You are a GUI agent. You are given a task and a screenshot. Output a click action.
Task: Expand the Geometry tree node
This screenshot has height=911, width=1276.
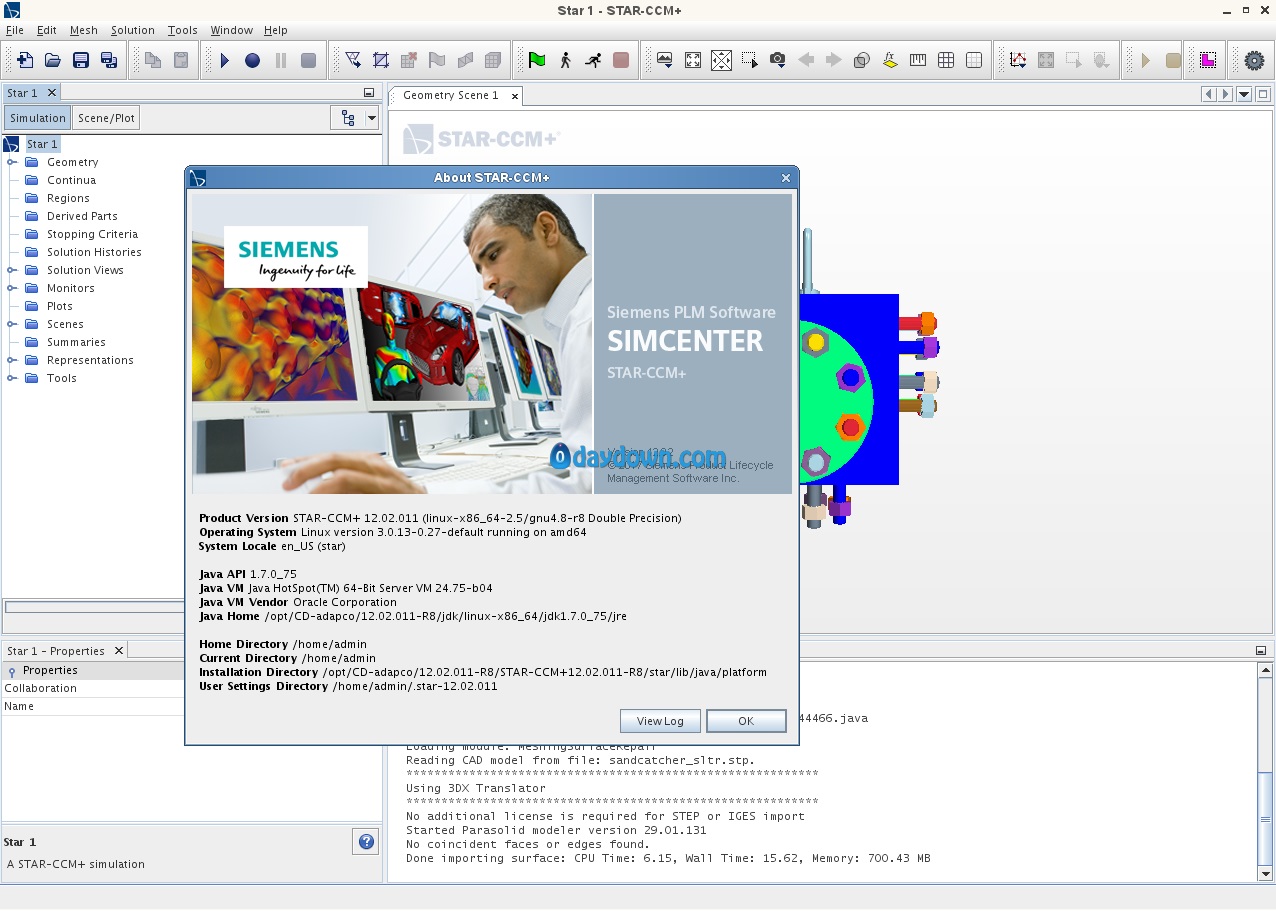12,162
